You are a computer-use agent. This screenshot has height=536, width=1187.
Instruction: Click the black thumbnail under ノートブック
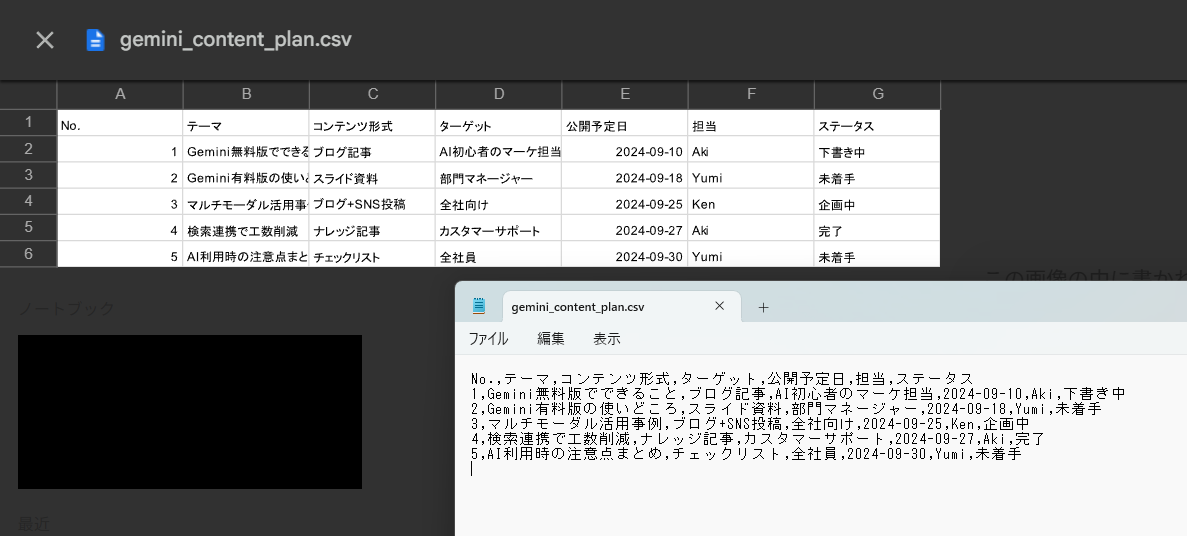190,412
